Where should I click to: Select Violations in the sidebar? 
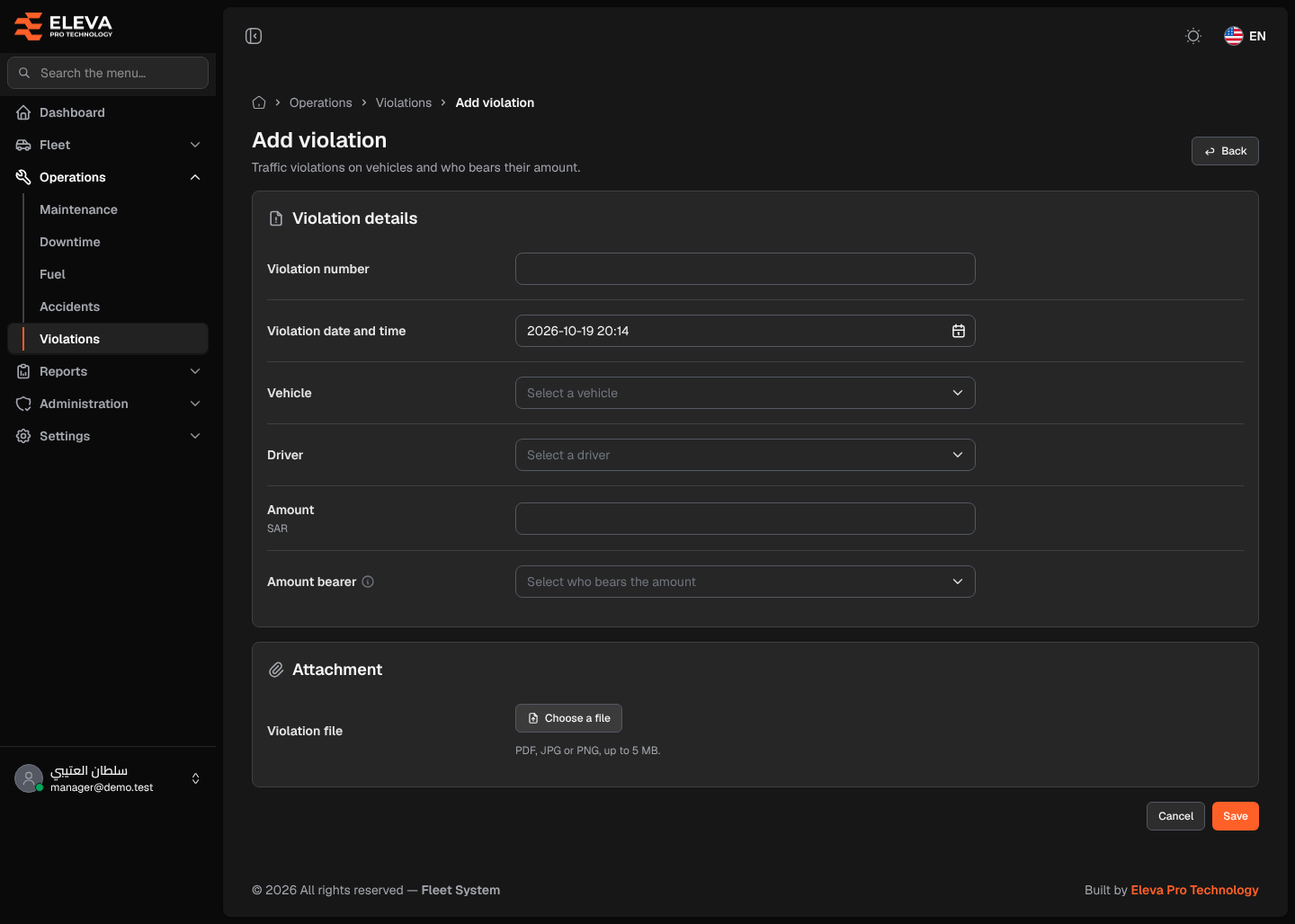pyautogui.click(x=108, y=339)
